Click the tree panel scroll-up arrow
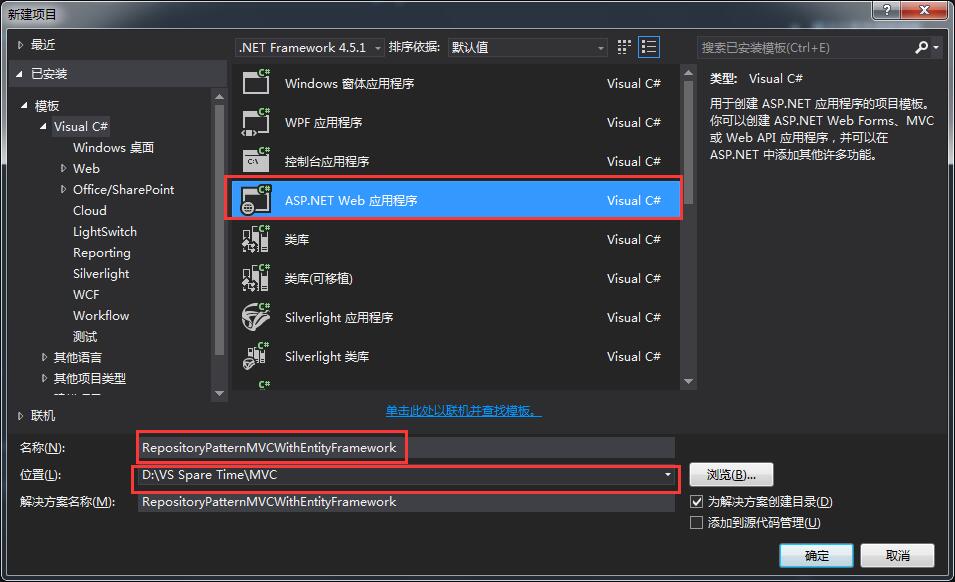The image size is (955, 582). (x=220, y=96)
